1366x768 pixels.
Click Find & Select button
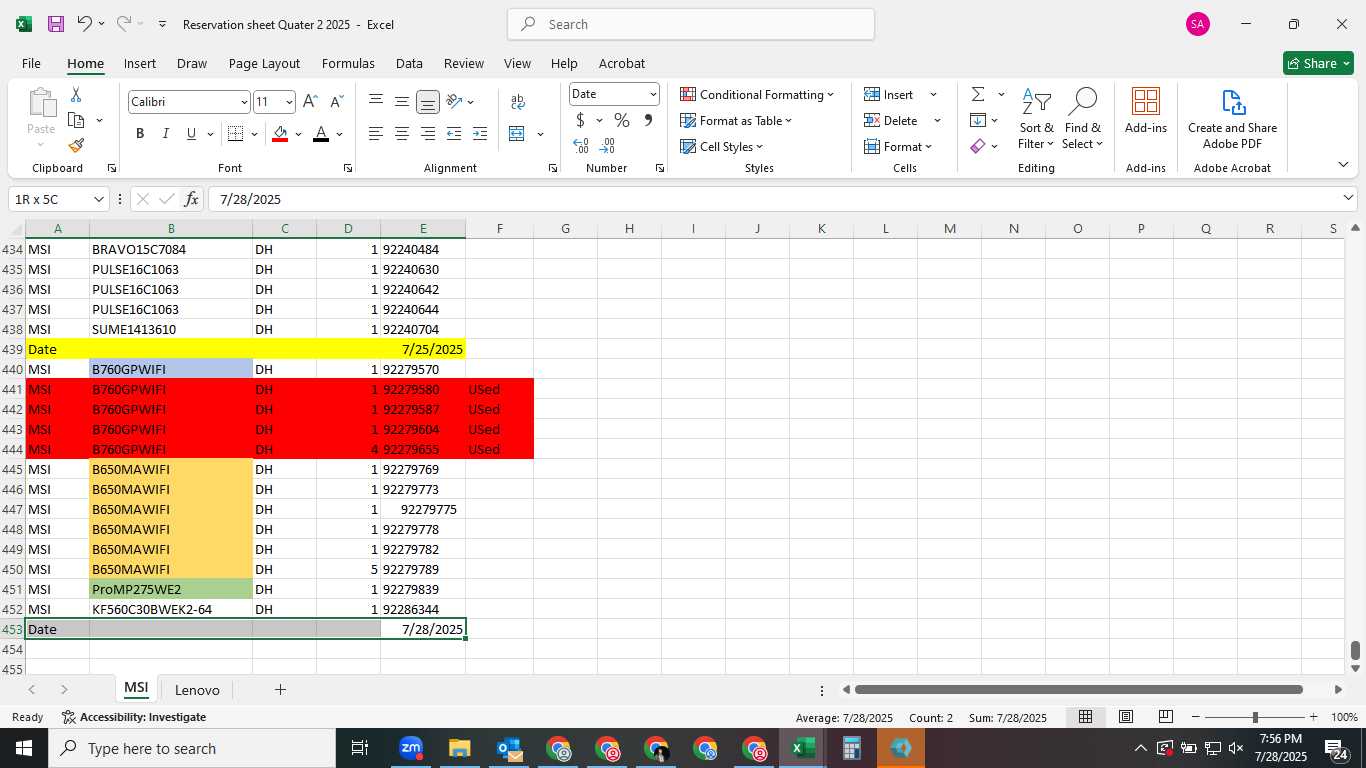coord(1083,118)
